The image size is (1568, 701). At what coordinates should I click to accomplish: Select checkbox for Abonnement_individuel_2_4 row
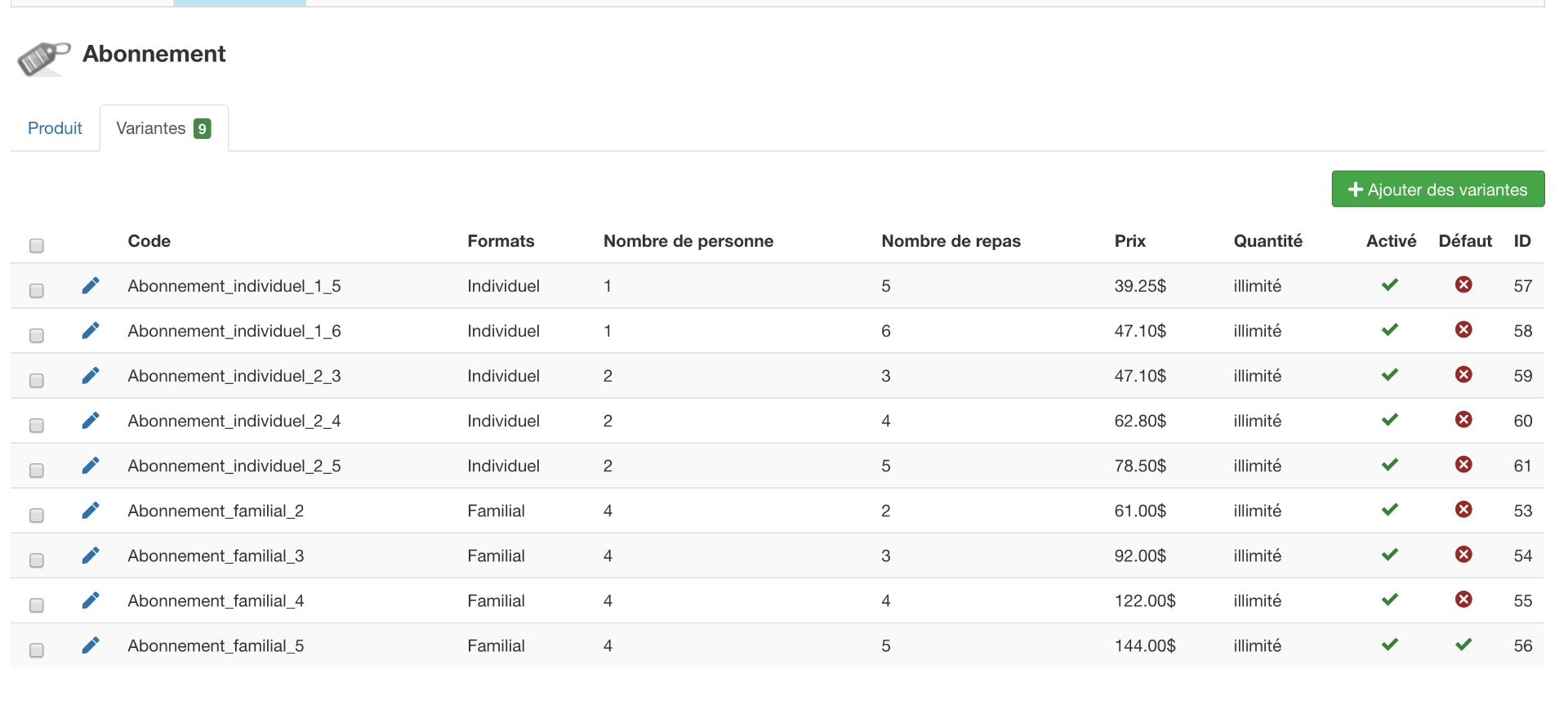coord(37,426)
